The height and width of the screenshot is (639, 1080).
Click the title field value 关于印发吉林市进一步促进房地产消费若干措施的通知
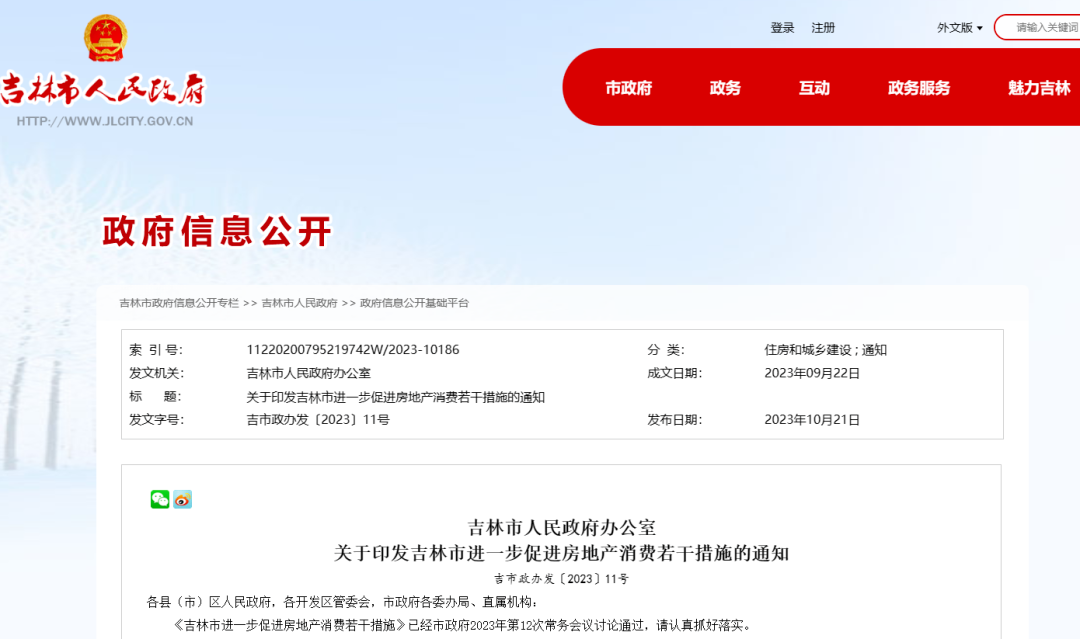[395, 397]
